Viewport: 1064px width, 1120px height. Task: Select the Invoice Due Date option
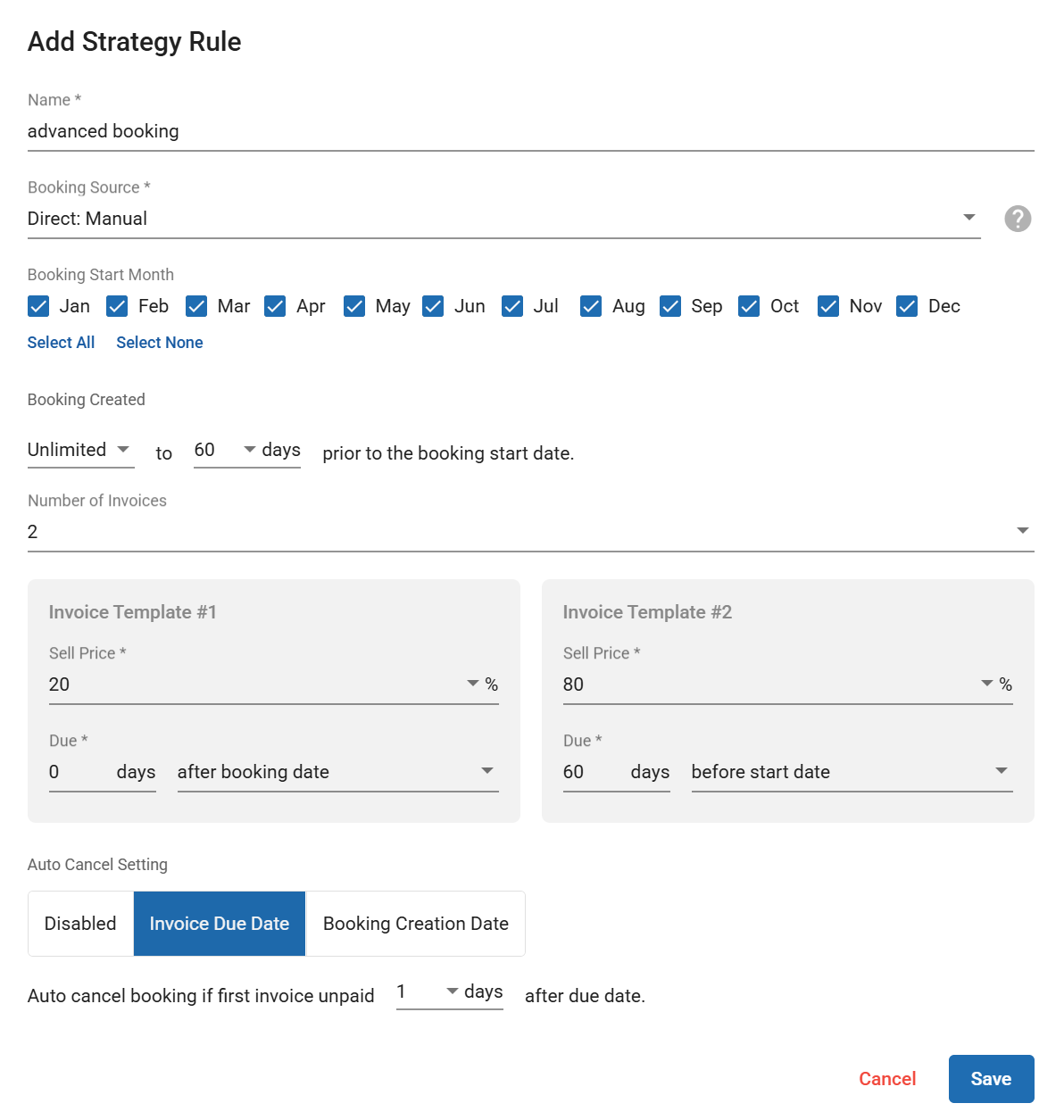point(220,924)
